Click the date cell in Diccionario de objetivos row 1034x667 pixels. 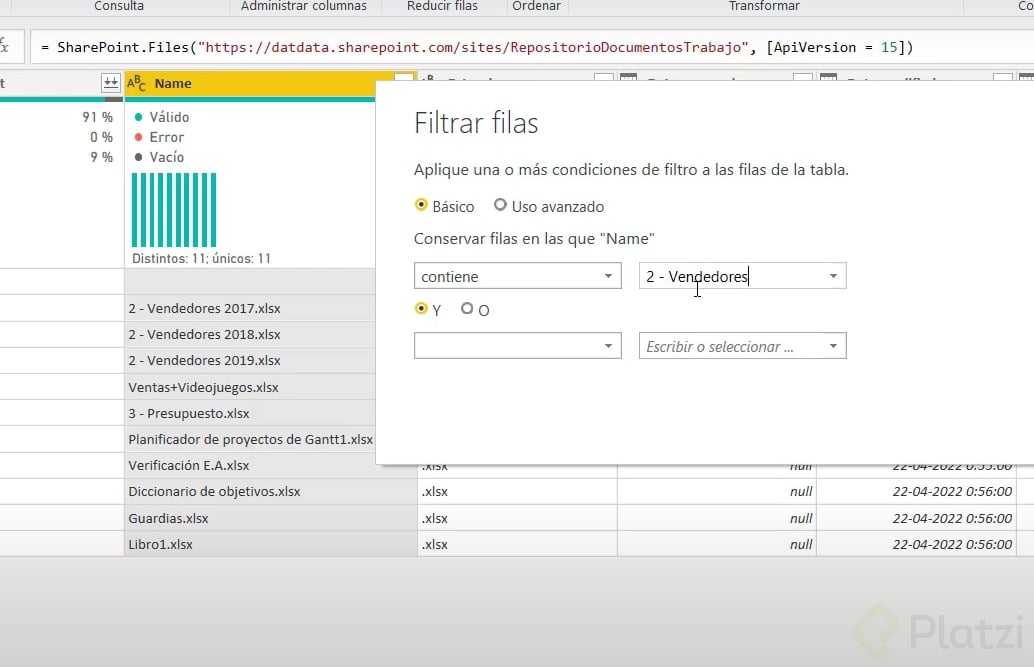coord(917,492)
